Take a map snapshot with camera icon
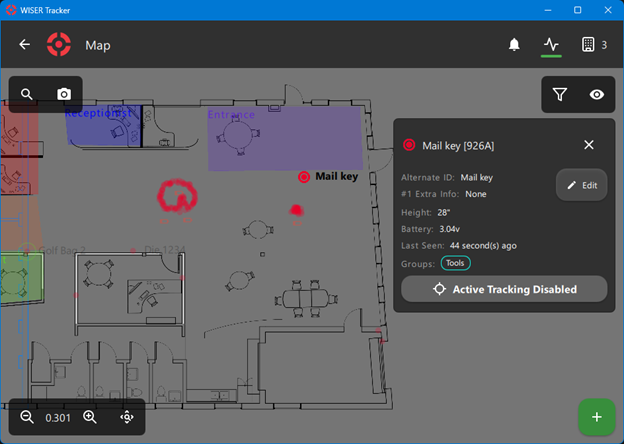Screen dimensions: 624x444 click(x=64, y=94)
